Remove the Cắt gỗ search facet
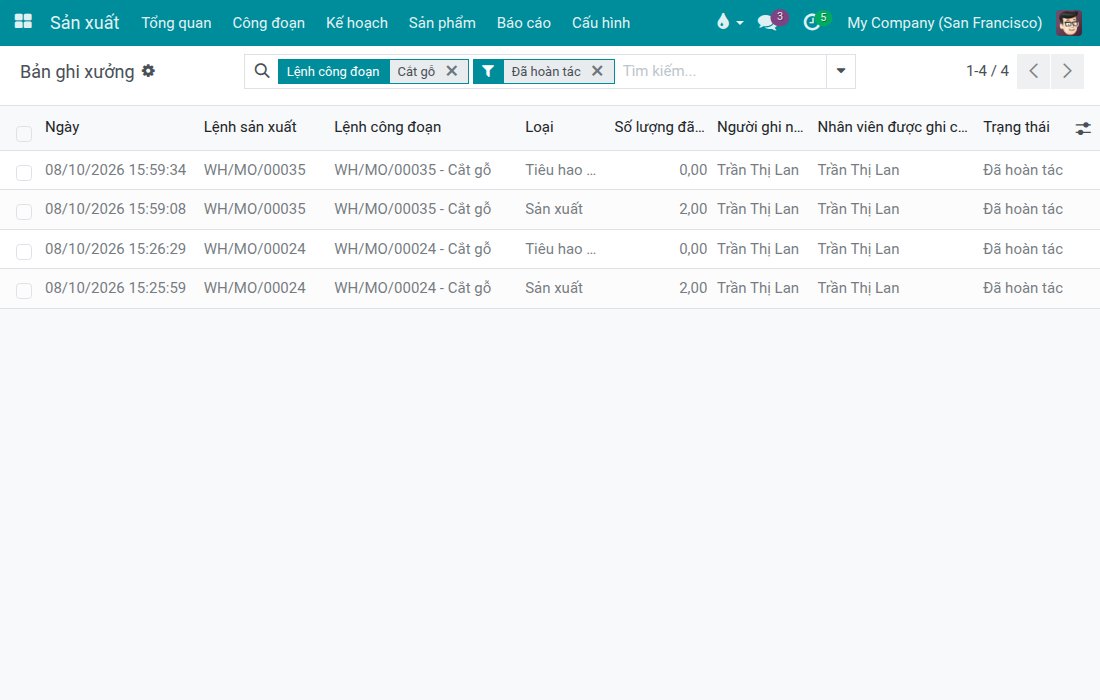The image size is (1100, 700). click(452, 71)
